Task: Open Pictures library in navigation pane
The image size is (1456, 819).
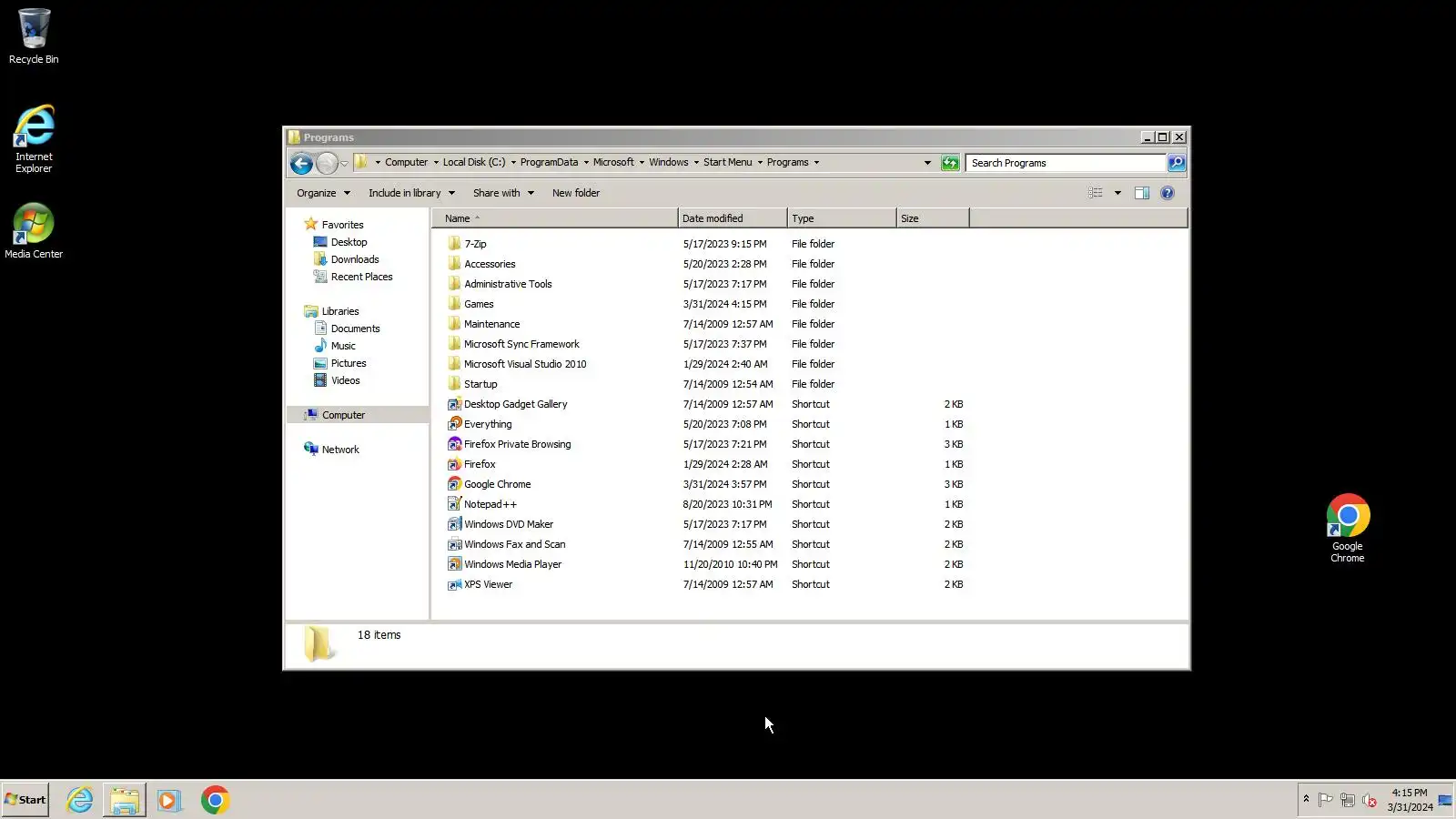Action: (x=349, y=363)
